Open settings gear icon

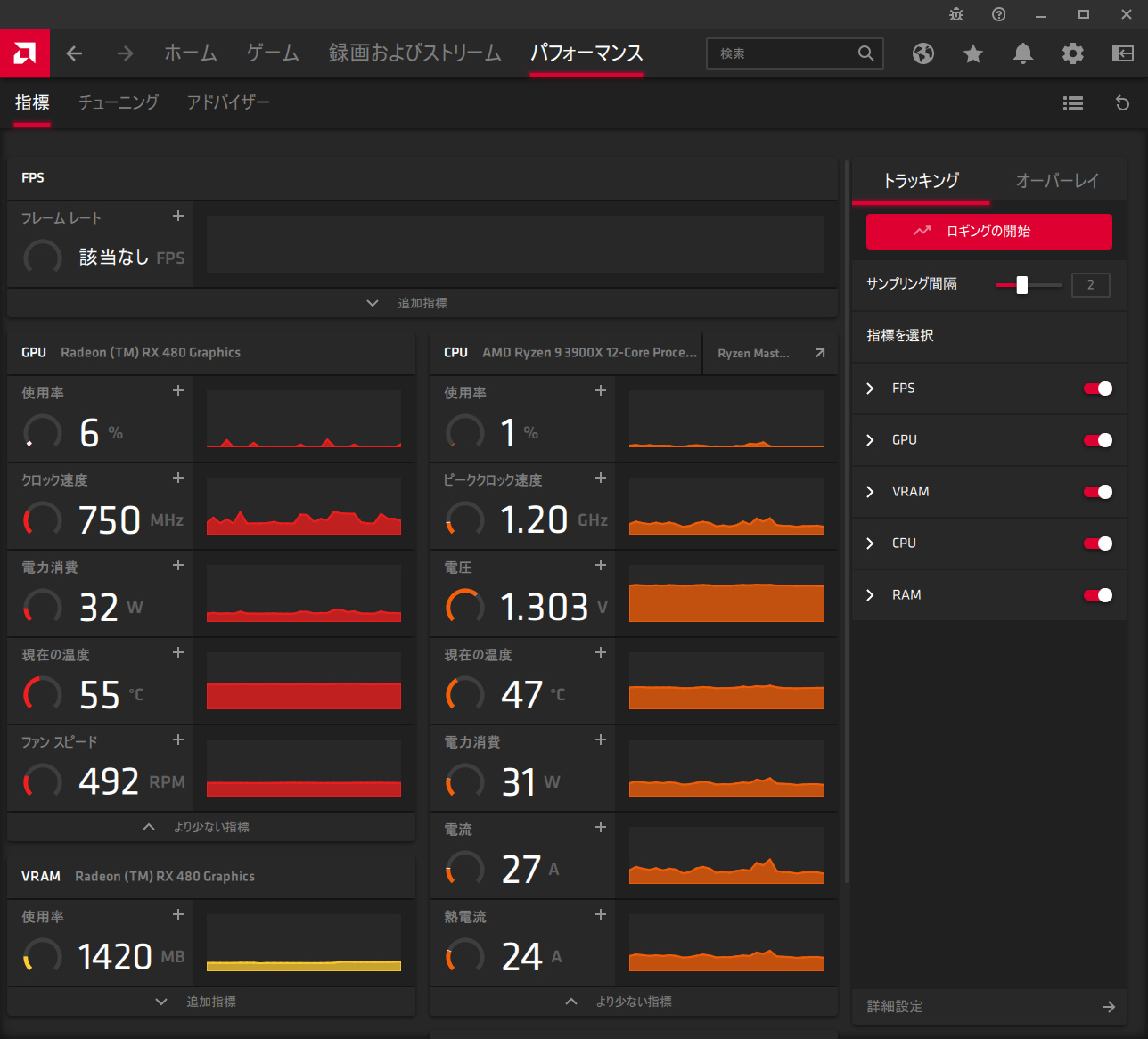(x=1073, y=53)
